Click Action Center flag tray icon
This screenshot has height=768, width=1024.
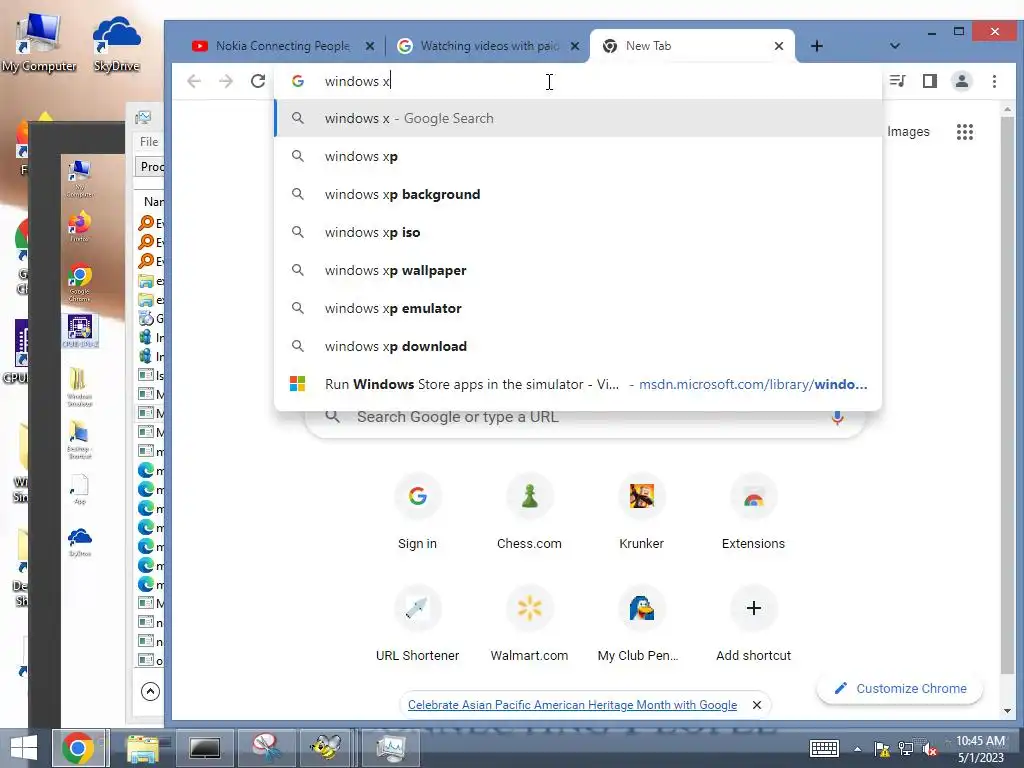coord(882,749)
